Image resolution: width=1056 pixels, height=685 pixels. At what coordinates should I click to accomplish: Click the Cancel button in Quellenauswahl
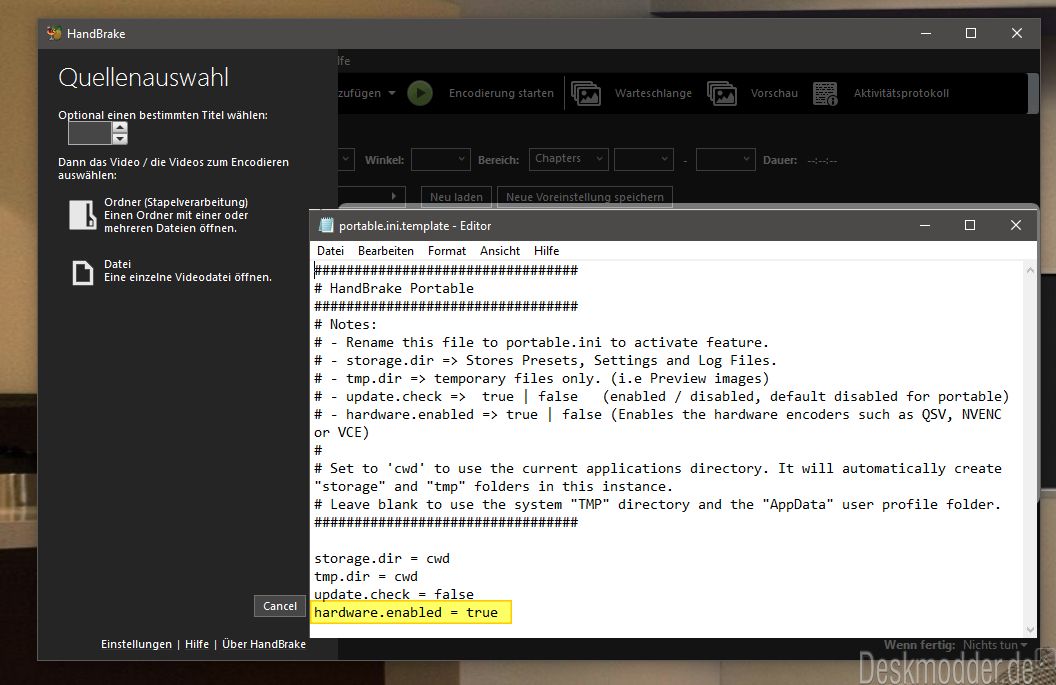(279, 606)
